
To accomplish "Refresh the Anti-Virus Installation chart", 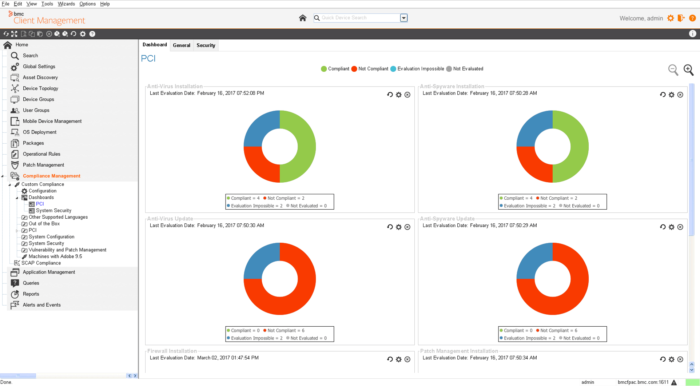I will 390,95.
